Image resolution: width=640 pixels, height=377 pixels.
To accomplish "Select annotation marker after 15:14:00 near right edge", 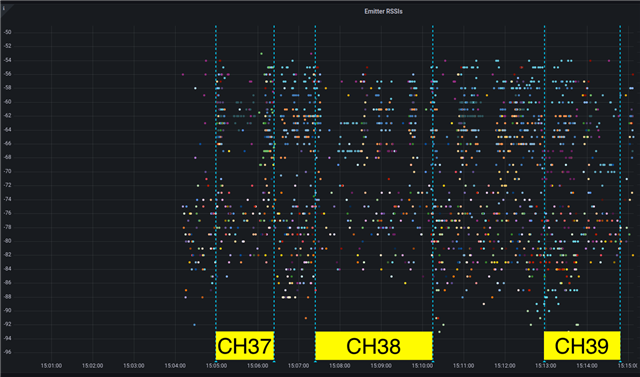I will 620,361.
